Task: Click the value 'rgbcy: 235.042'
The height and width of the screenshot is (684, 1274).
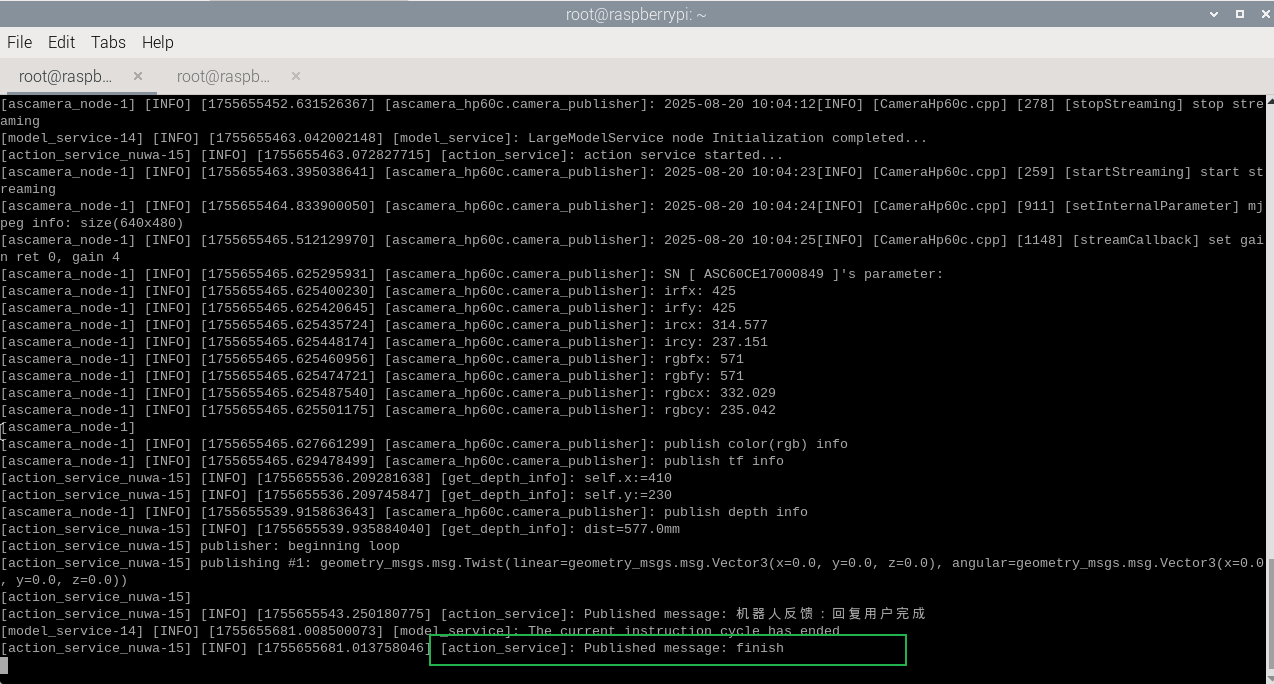Action: pyautogui.click(x=720, y=410)
